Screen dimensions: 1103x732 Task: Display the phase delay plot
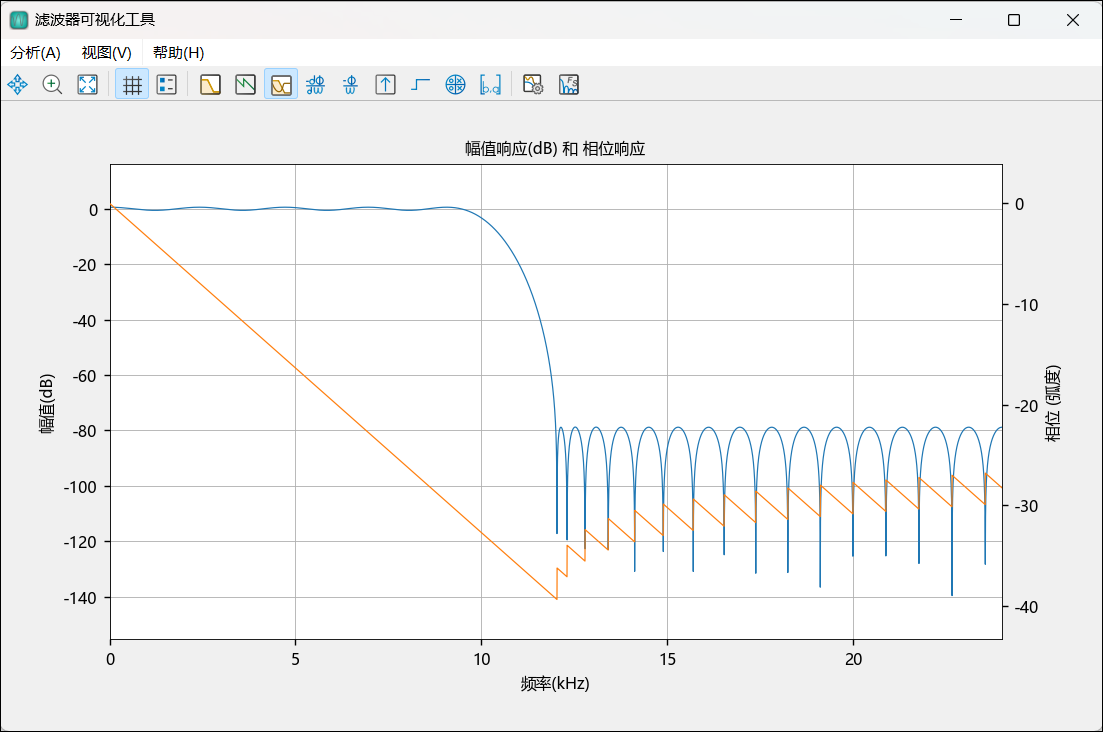[x=350, y=85]
